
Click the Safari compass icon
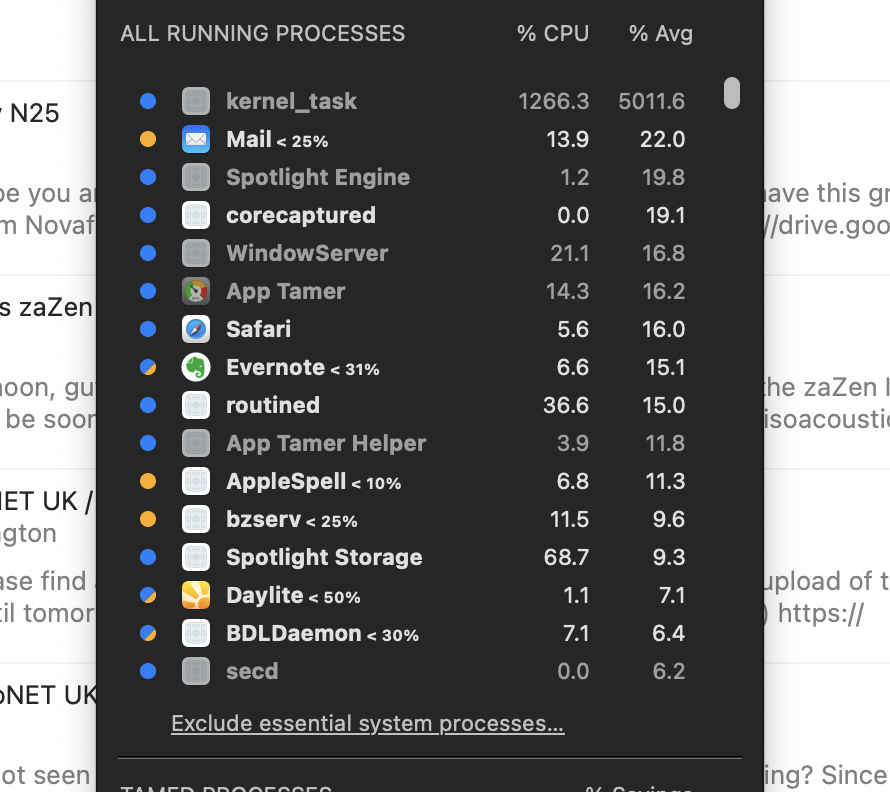point(196,329)
